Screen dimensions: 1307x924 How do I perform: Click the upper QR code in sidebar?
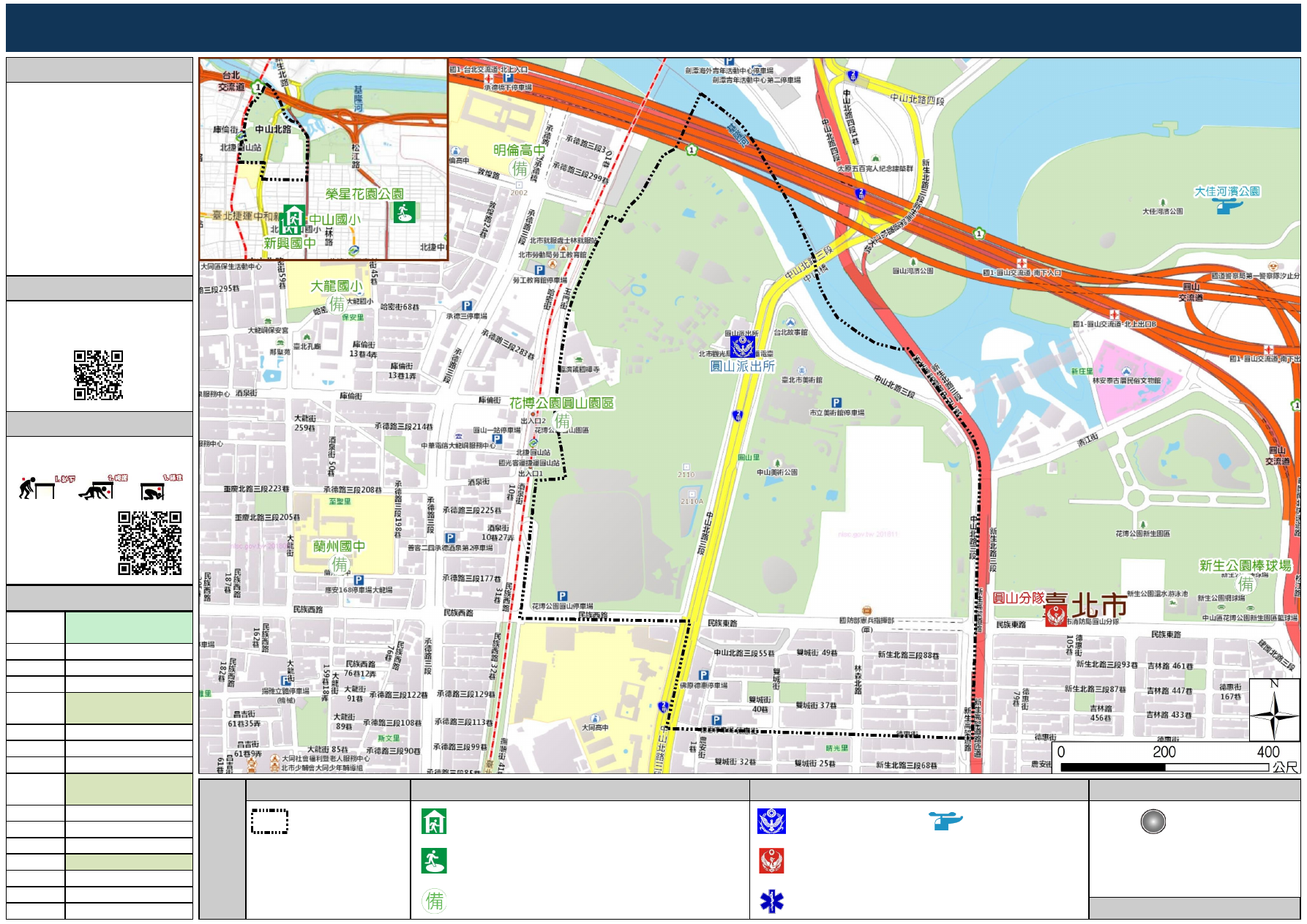point(98,375)
